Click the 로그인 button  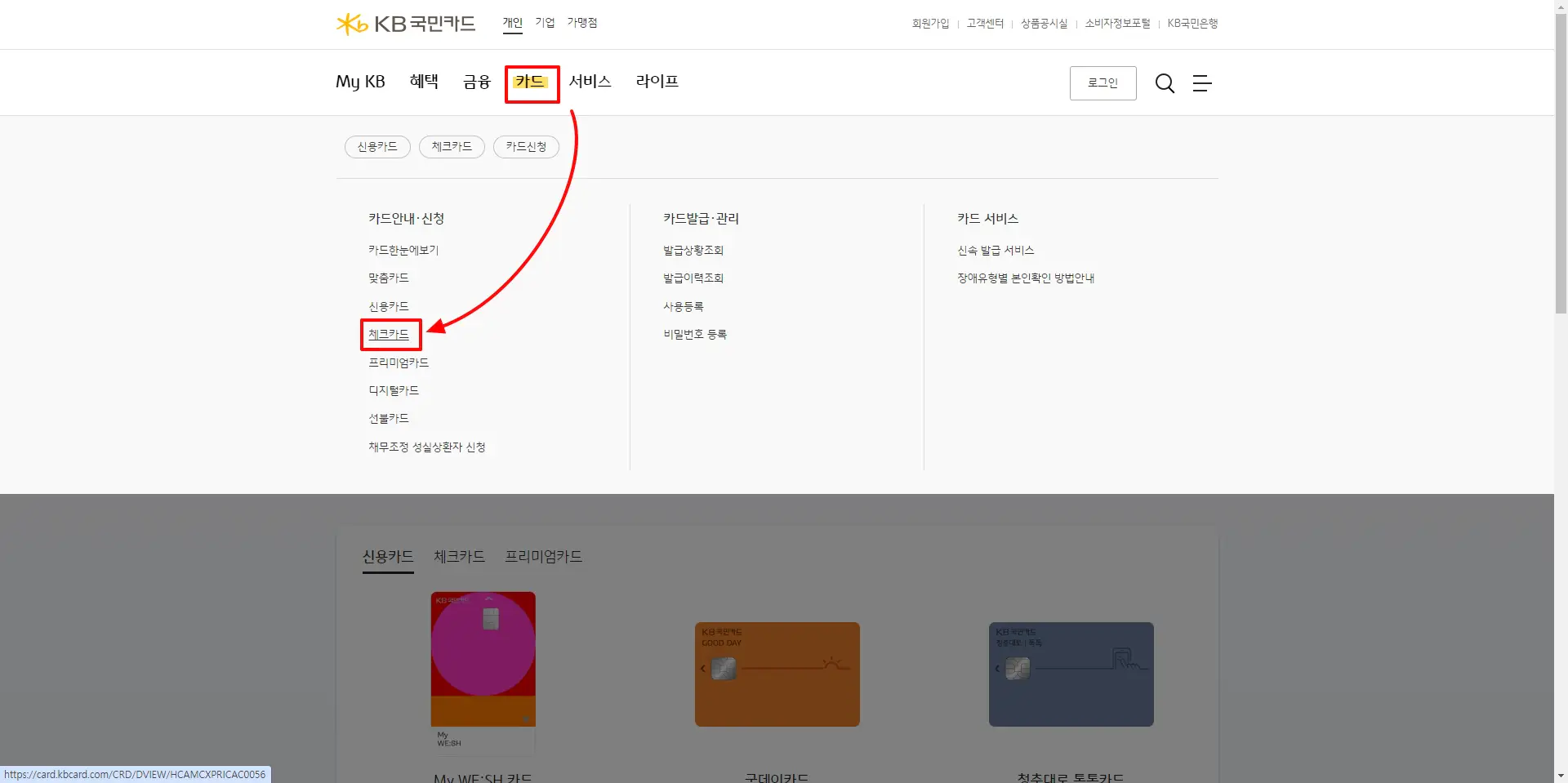1102,83
